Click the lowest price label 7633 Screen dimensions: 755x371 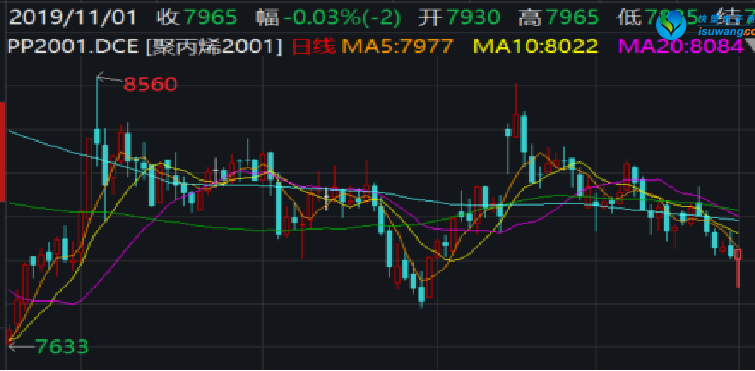pos(62,346)
